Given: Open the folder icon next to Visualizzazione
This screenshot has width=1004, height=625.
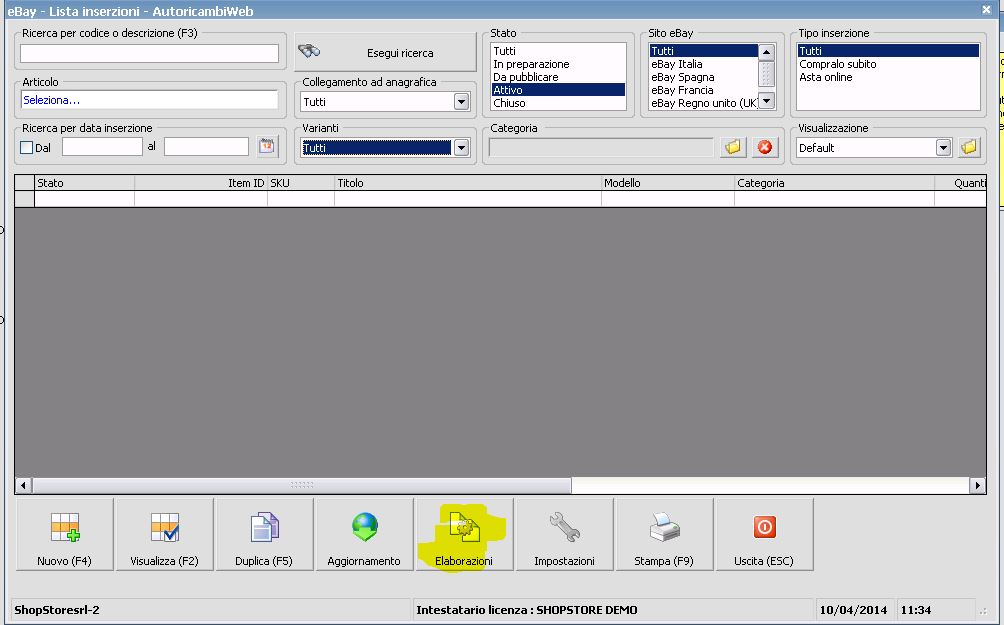Looking at the screenshot, I should pyautogui.click(x=969, y=147).
